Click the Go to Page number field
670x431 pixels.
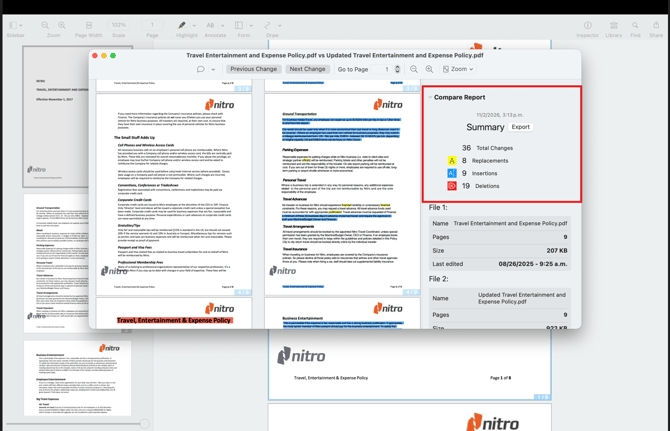(x=387, y=69)
